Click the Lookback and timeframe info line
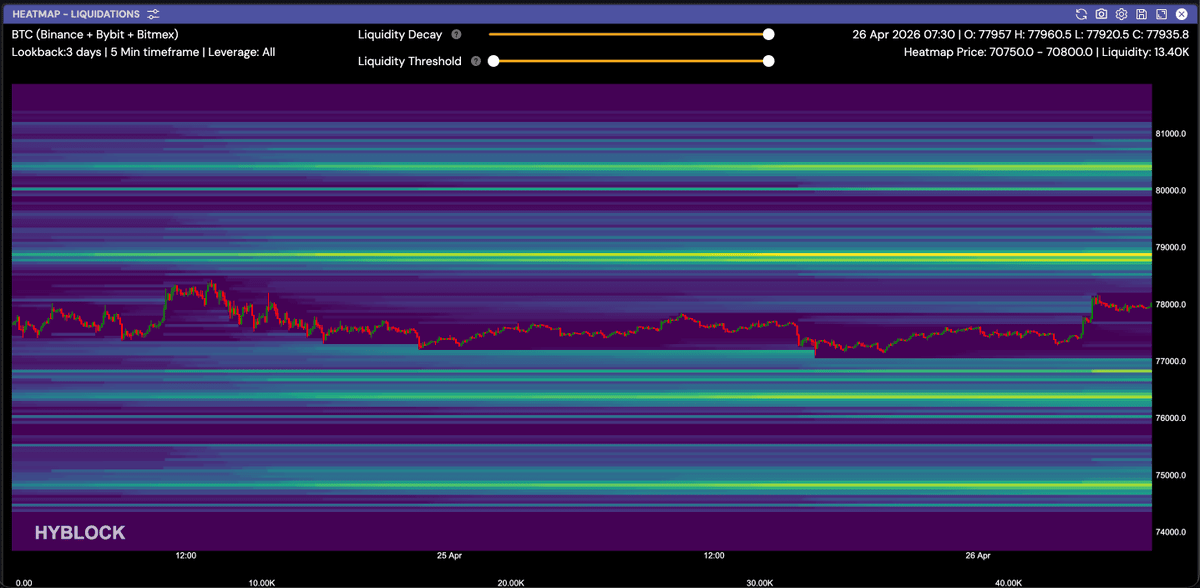This screenshot has width=1200, height=588. (143, 52)
